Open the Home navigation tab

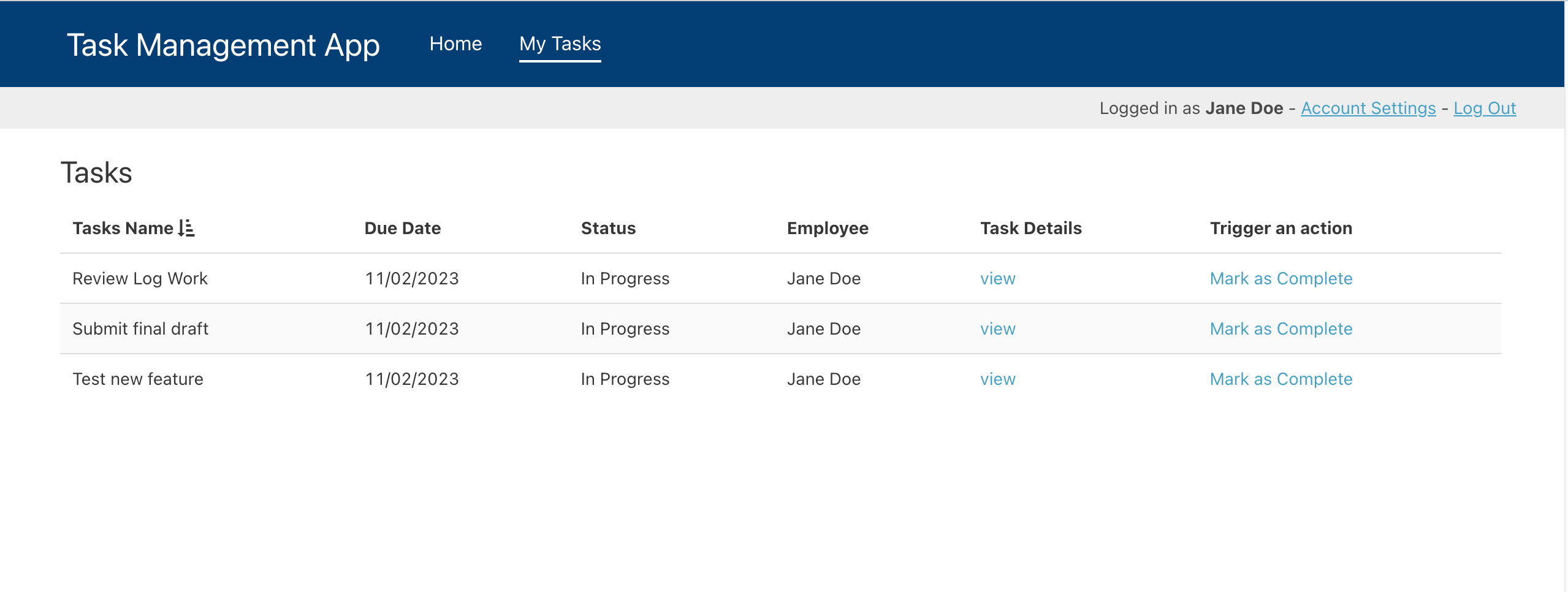point(455,44)
